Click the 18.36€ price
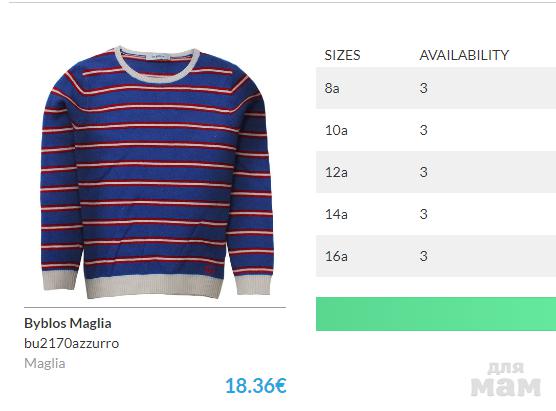This screenshot has height=411, width=556. pos(256,385)
